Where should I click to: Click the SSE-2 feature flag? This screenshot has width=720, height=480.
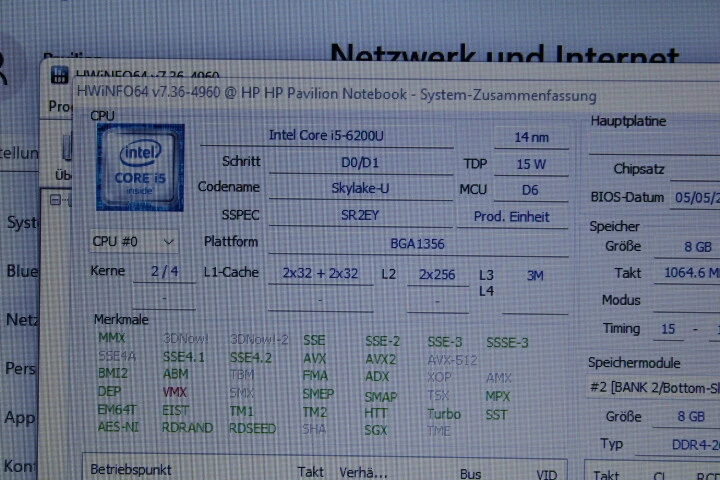point(382,341)
